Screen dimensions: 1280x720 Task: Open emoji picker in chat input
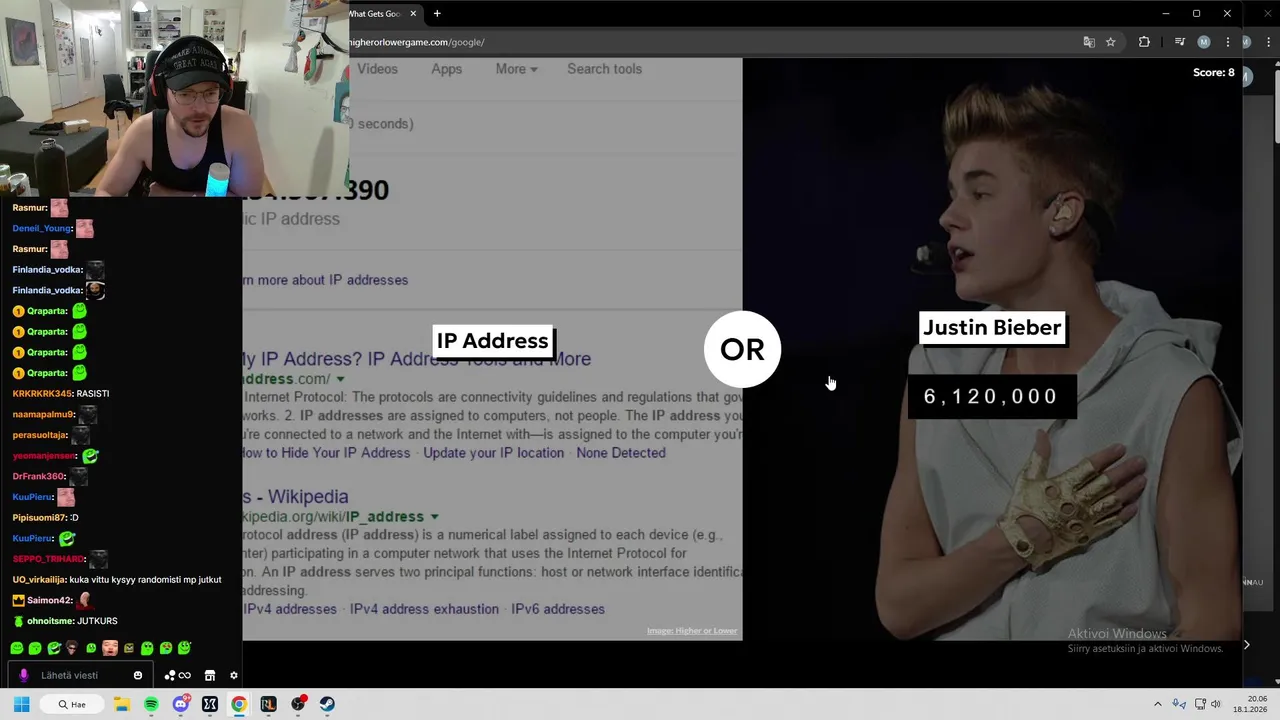pyautogui.click(x=138, y=675)
